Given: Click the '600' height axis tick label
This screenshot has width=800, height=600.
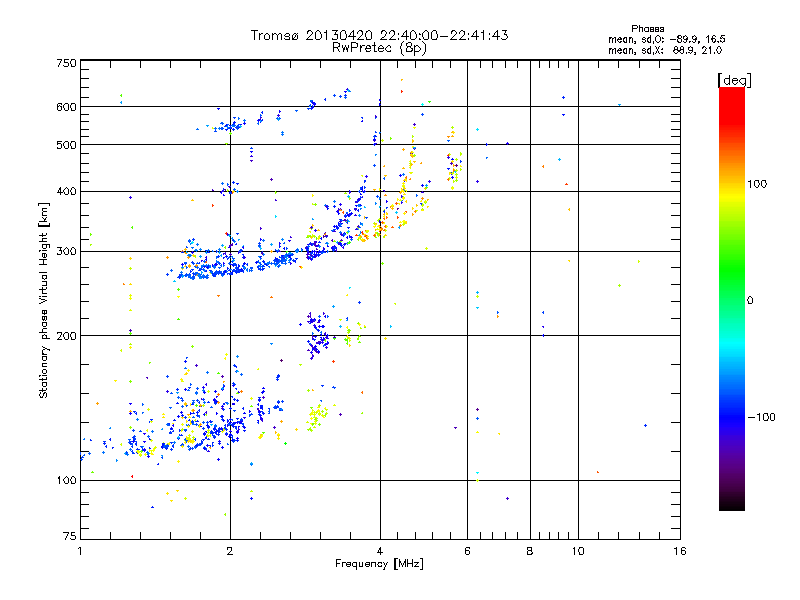Looking at the screenshot, I should 66,107.
